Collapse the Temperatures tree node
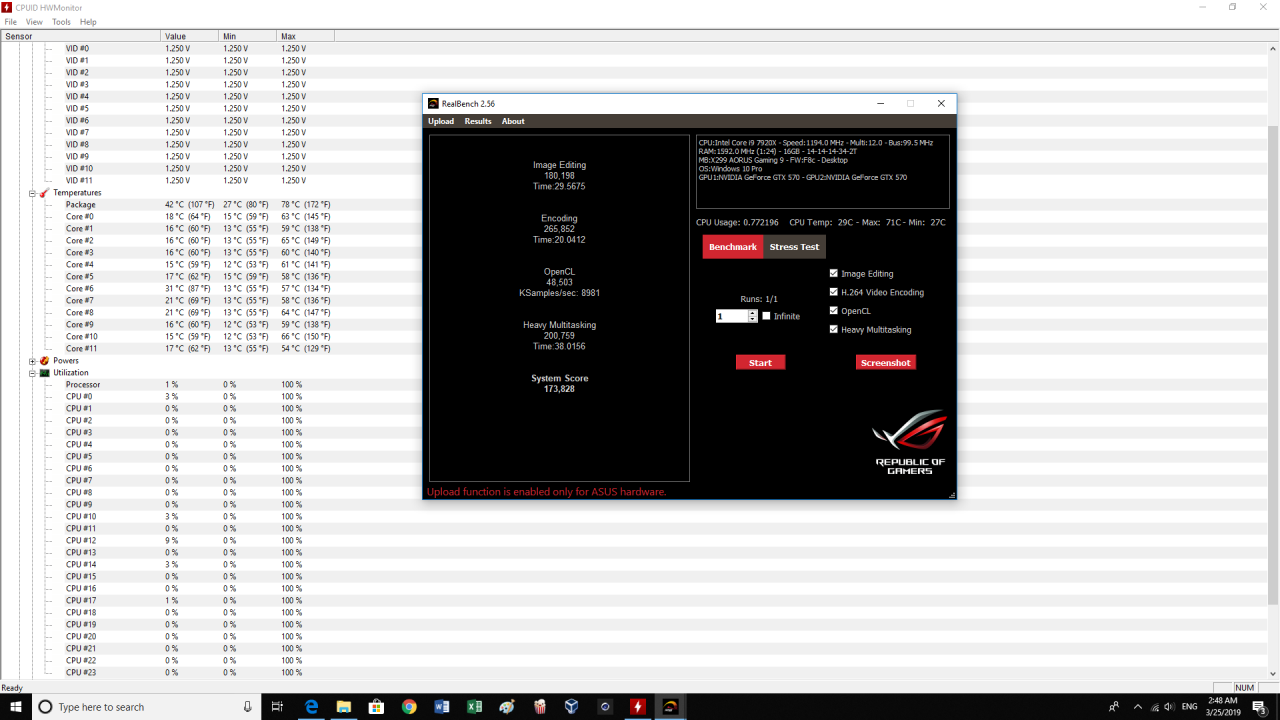The image size is (1280, 720). click(x=32, y=193)
